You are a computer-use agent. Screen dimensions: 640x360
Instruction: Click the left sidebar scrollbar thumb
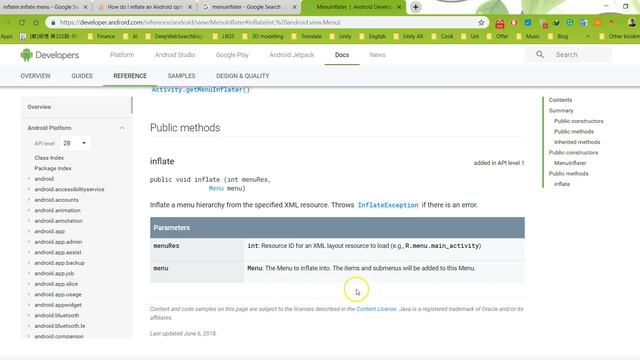132,105
